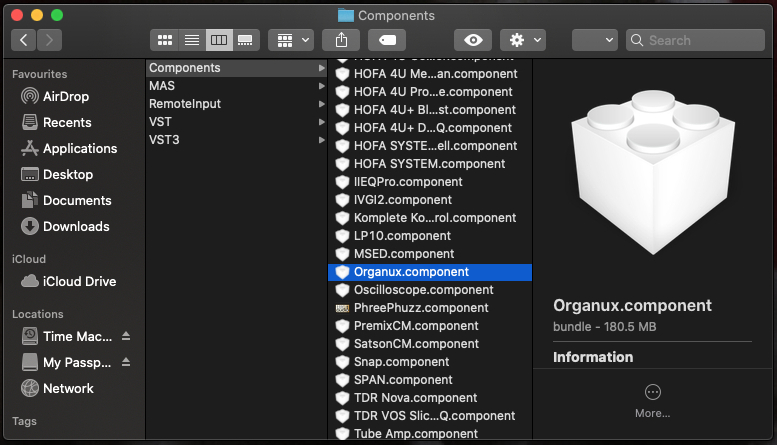The image size is (777, 445).
Task: Click the Quick Look eye button
Action: coord(473,40)
